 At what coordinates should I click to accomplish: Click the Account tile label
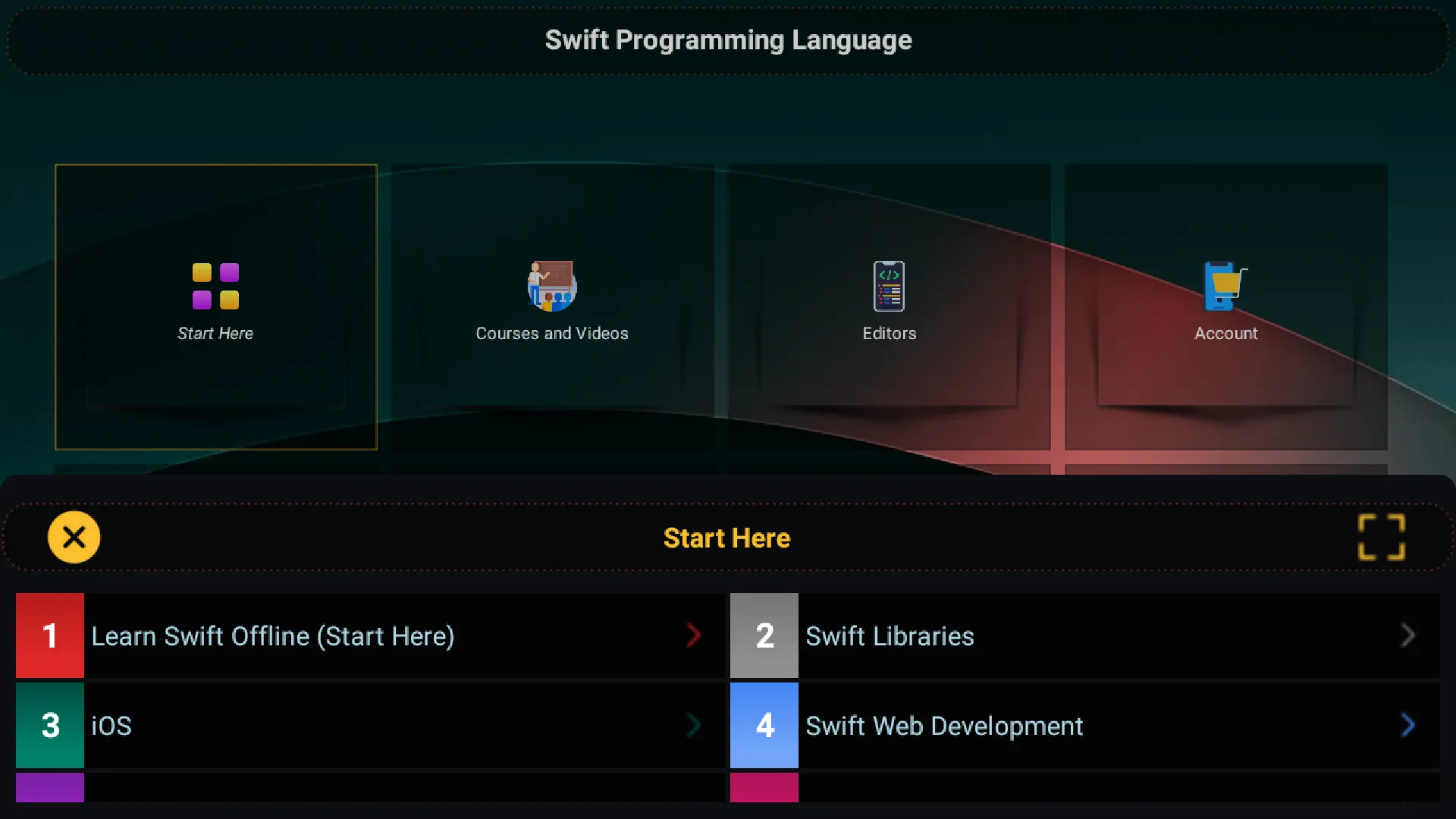coord(1225,334)
